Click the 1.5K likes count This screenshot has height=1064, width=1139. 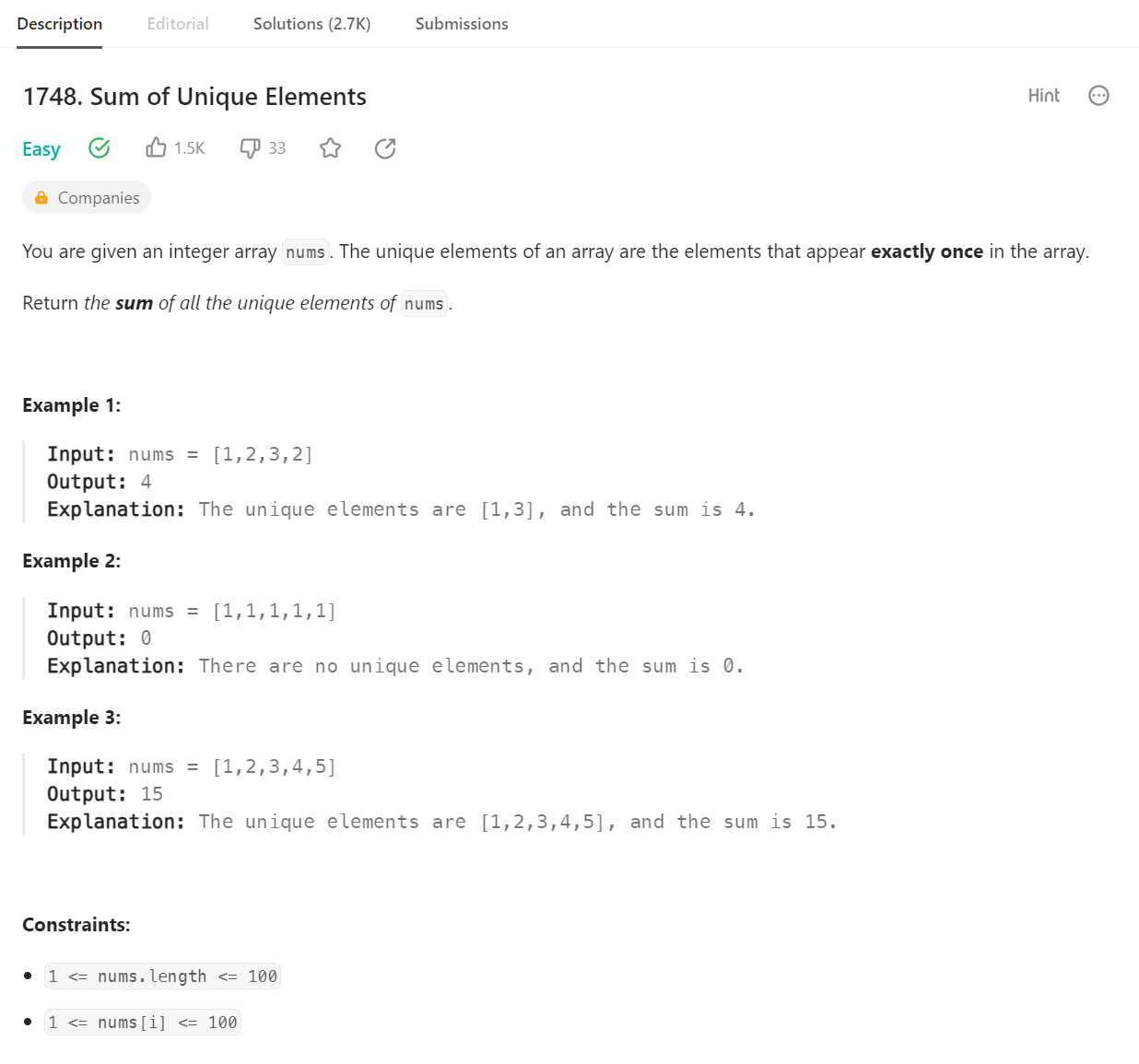(190, 148)
